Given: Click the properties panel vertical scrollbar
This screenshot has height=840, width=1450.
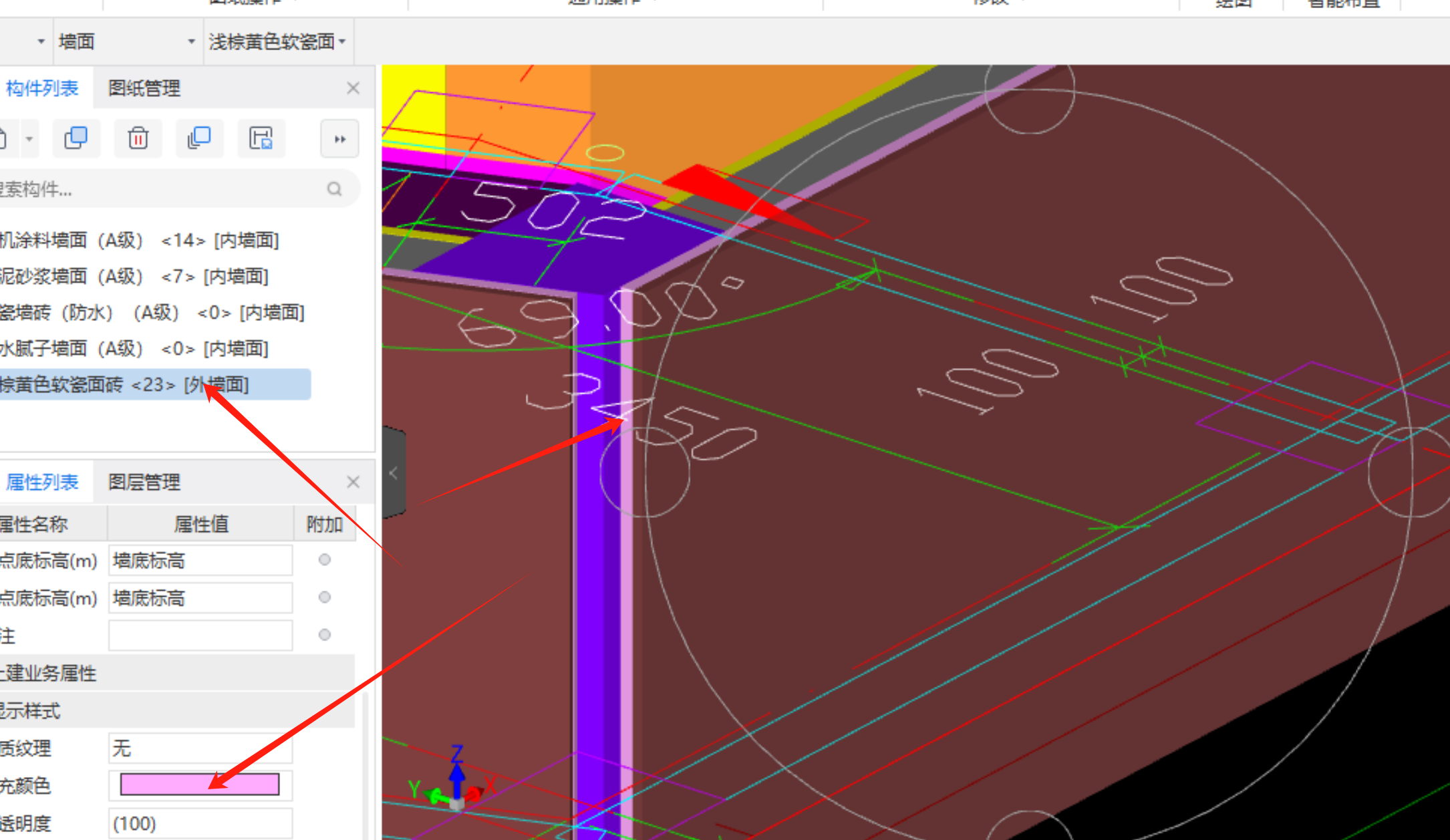Looking at the screenshot, I should (x=366, y=766).
